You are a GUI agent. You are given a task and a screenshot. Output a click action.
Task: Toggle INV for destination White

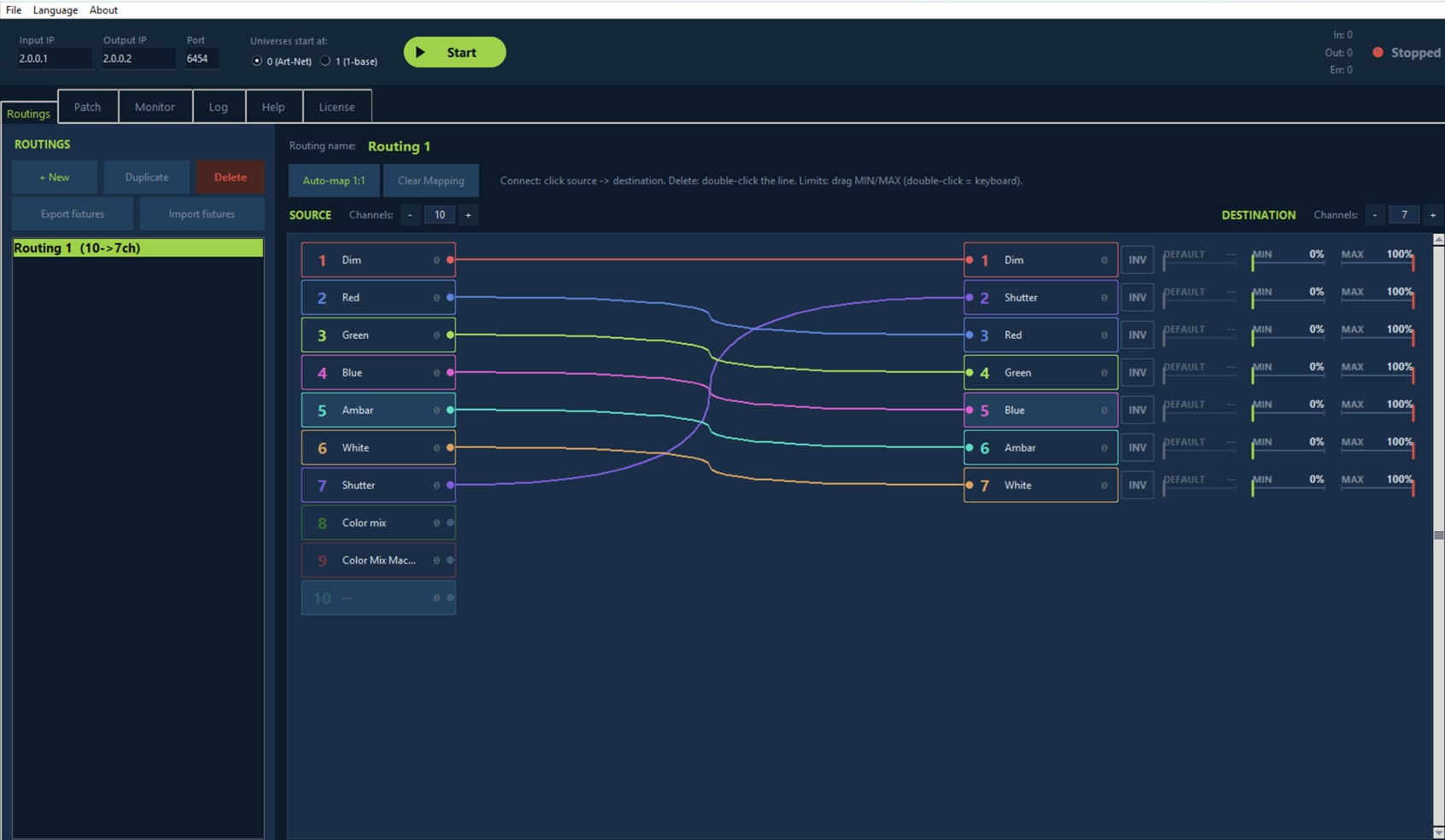[1138, 485]
